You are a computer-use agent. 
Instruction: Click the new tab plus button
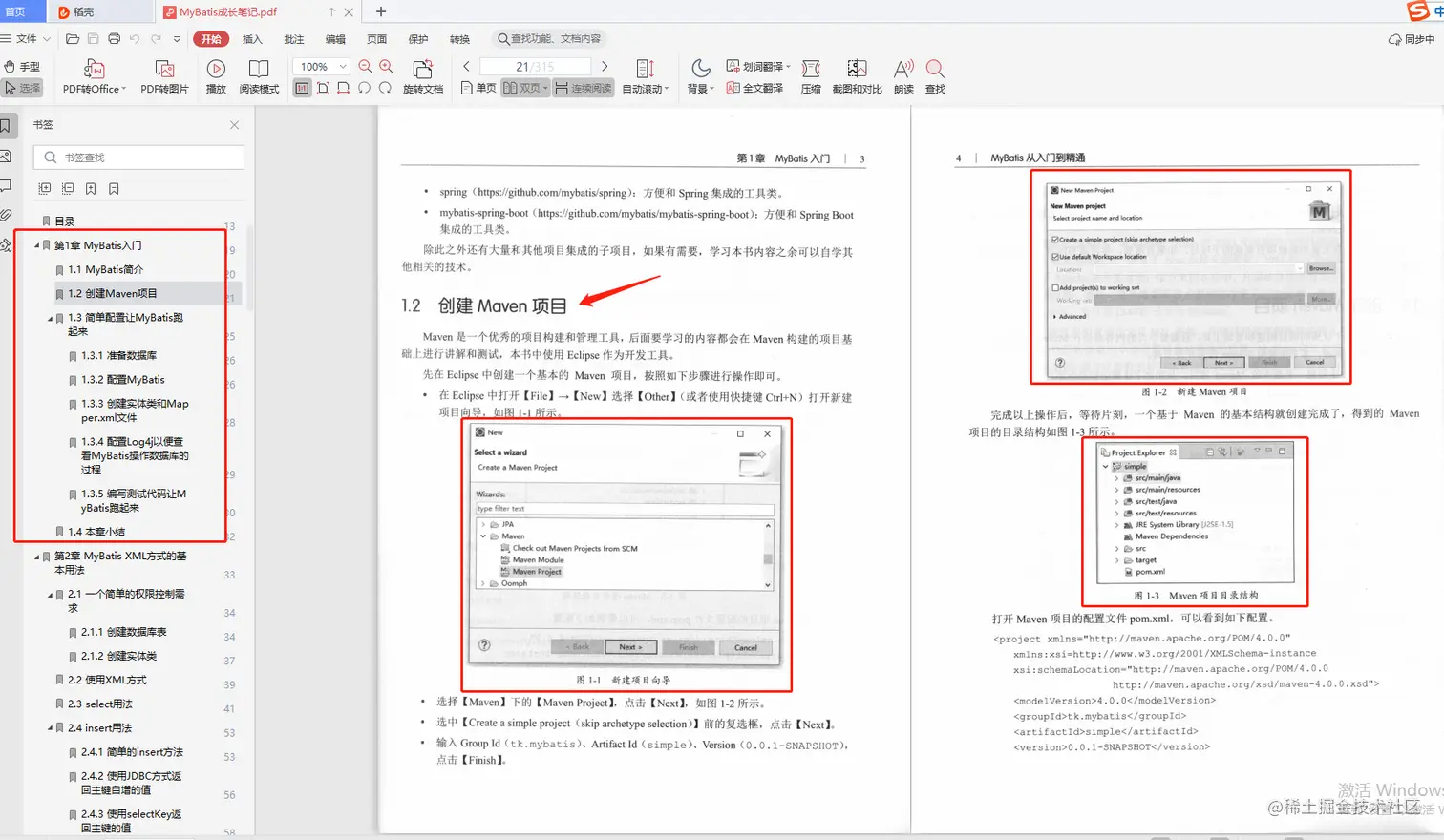[x=380, y=11]
